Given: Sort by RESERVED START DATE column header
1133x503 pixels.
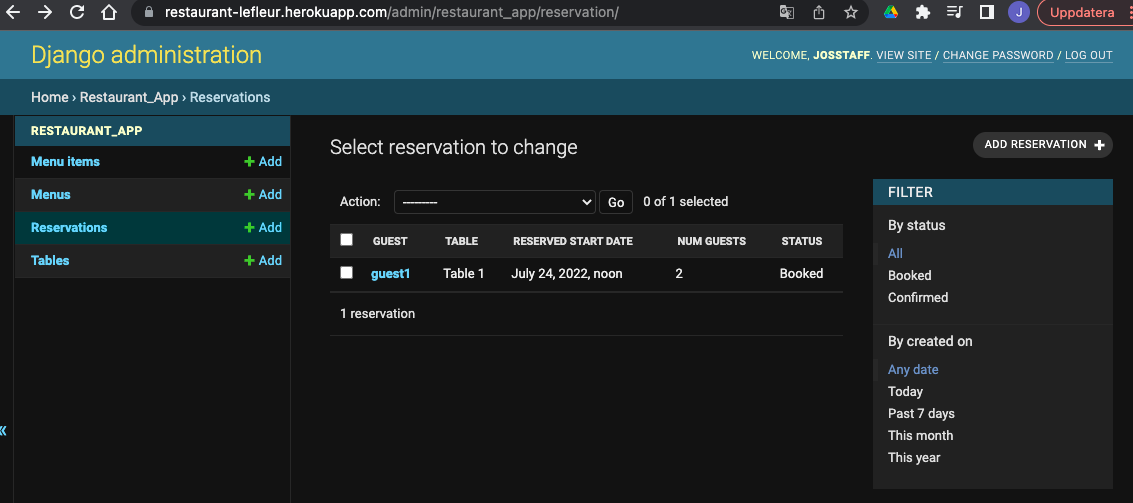Looking at the screenshot, I should tap(573, 241).
